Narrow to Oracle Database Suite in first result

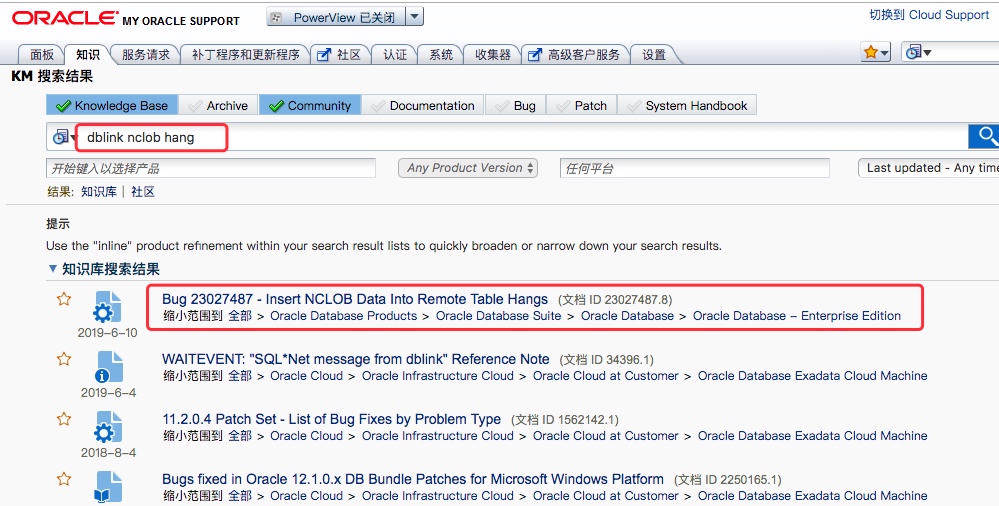[x=498, y=315]
